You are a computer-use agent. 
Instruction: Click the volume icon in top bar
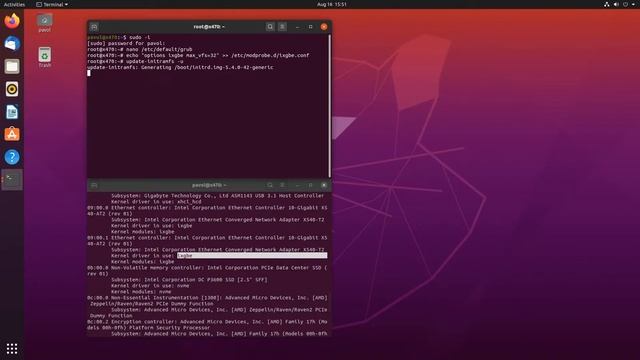616,4
